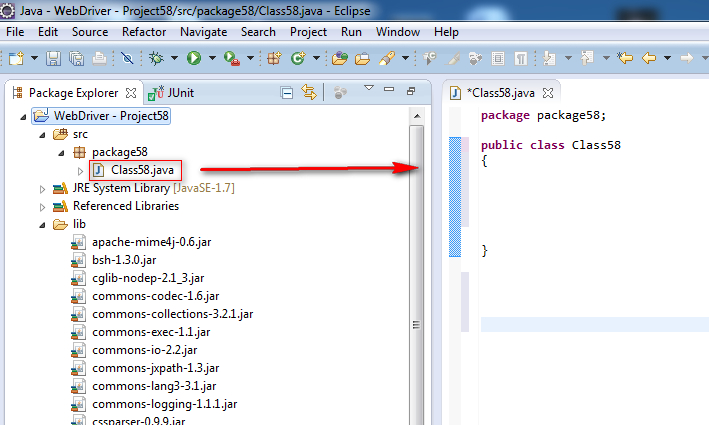The image size is (709, 425).
Task: Collapse the WebDriver - Project58 tree node
Action: click(x=24, y=118)
